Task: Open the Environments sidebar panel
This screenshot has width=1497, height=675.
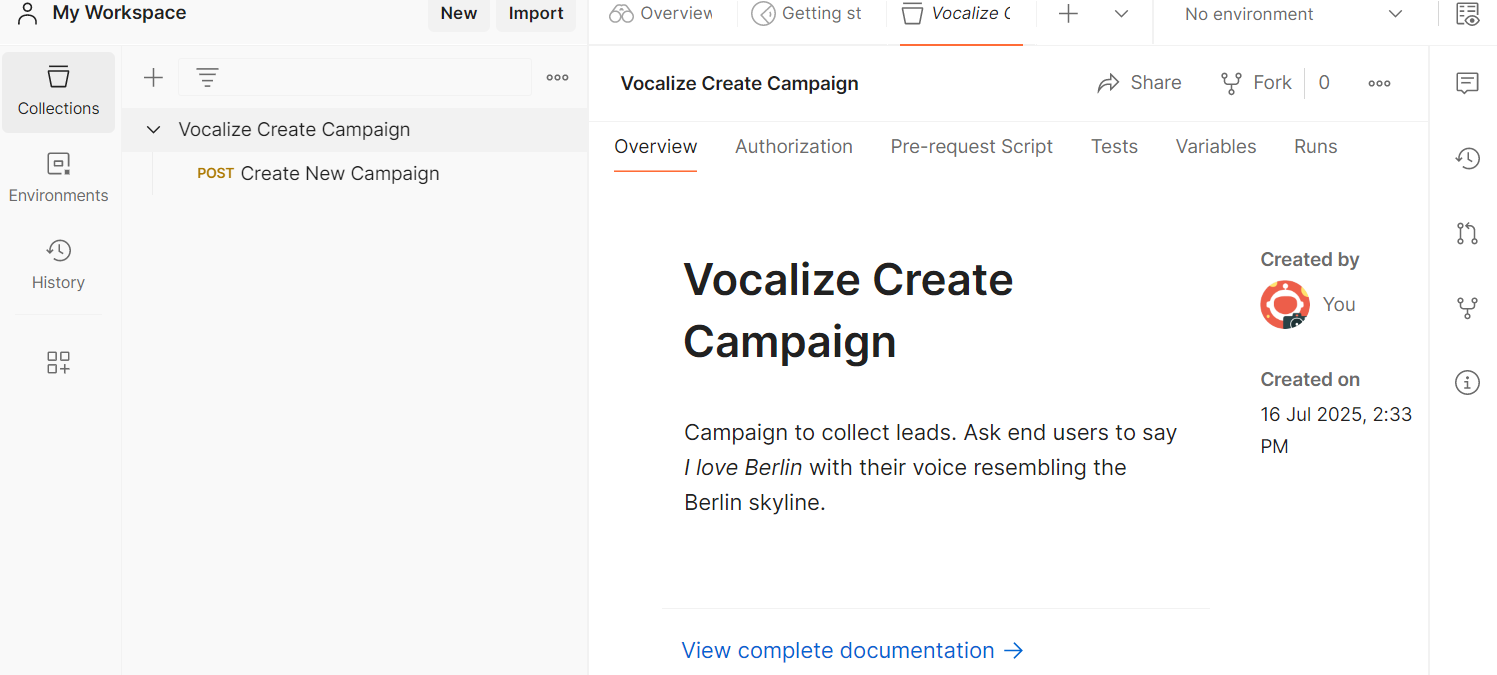Action: click(x=59, y=178)
